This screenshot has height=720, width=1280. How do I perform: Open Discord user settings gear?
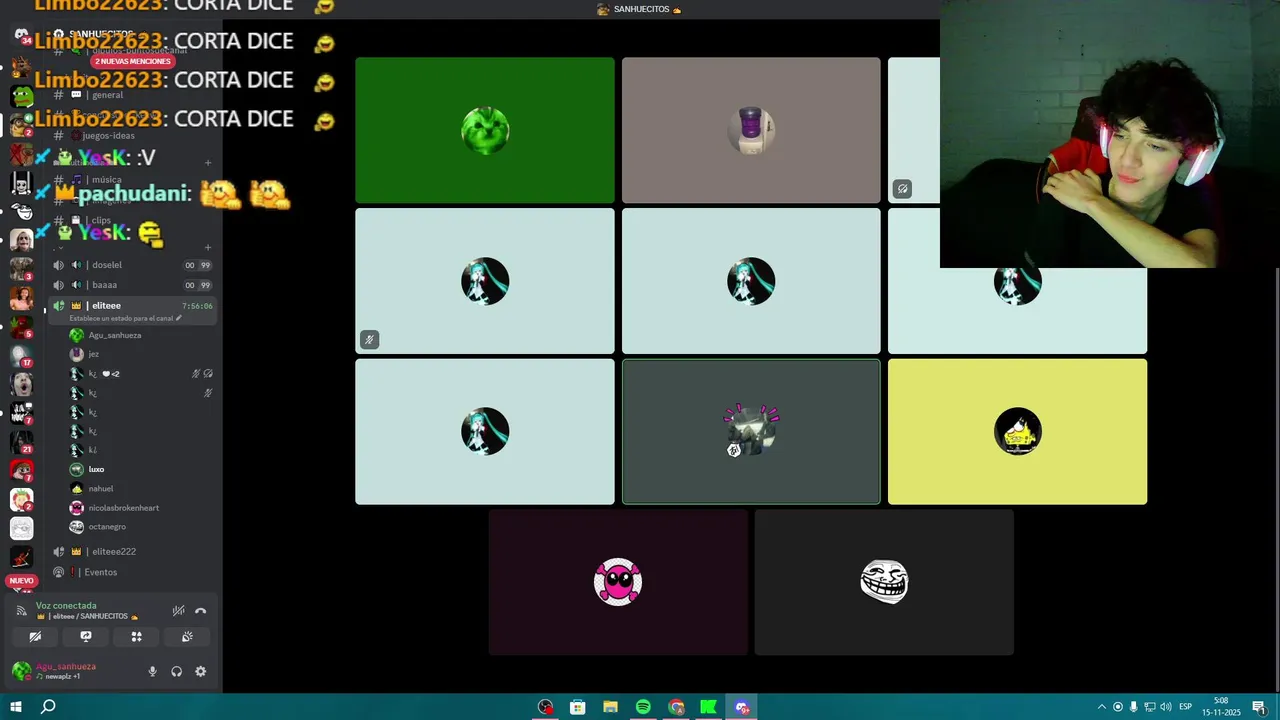(200, 671)
